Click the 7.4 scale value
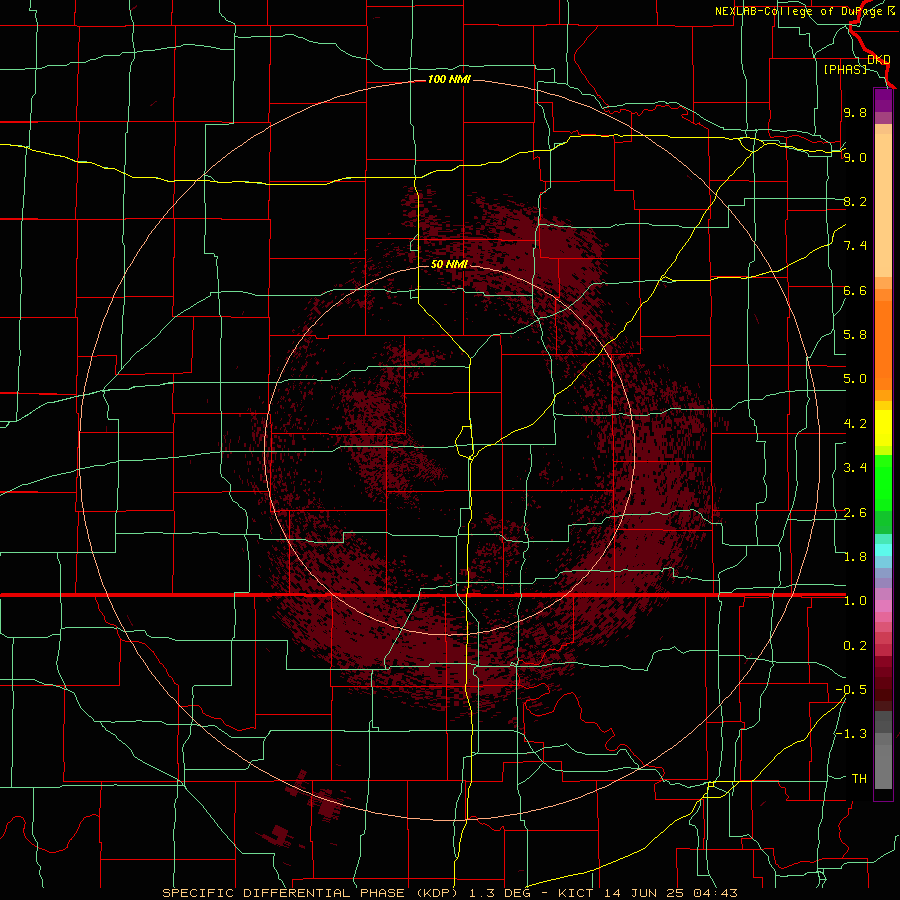 [x=855, y=246]
